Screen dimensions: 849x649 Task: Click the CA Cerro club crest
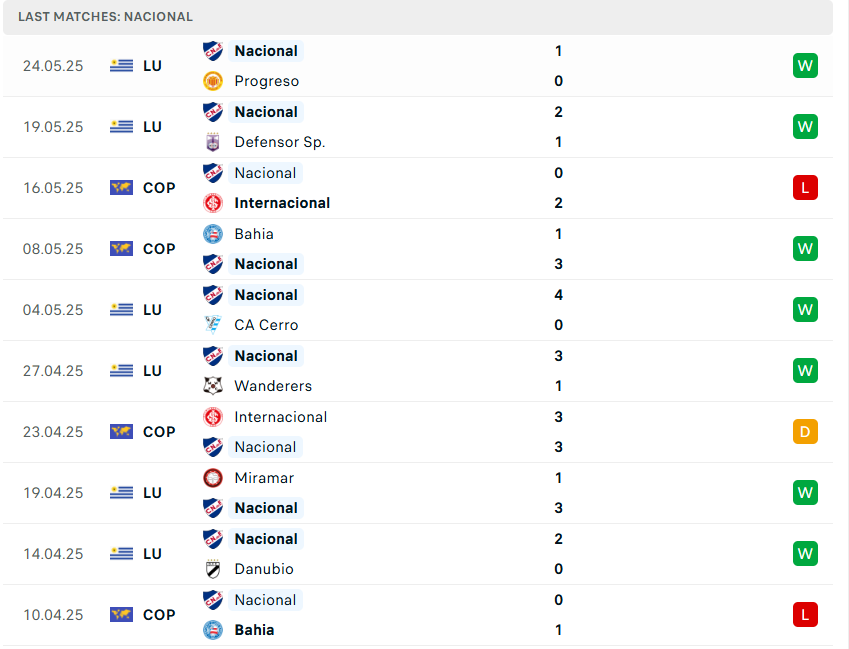pos(212,325)
